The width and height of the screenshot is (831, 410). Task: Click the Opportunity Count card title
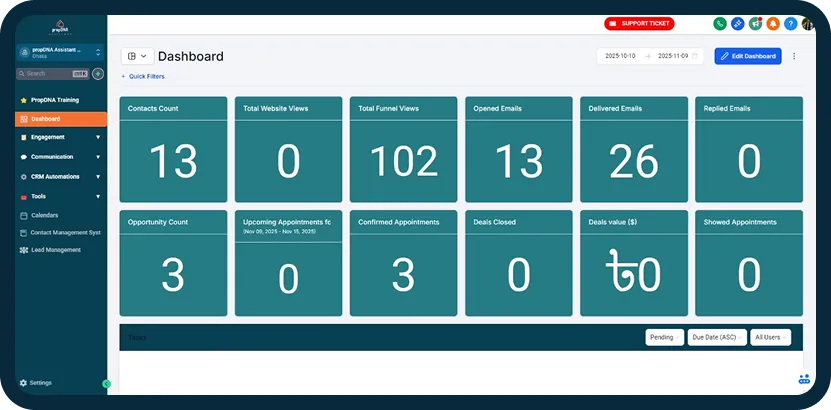pos(158,222)
